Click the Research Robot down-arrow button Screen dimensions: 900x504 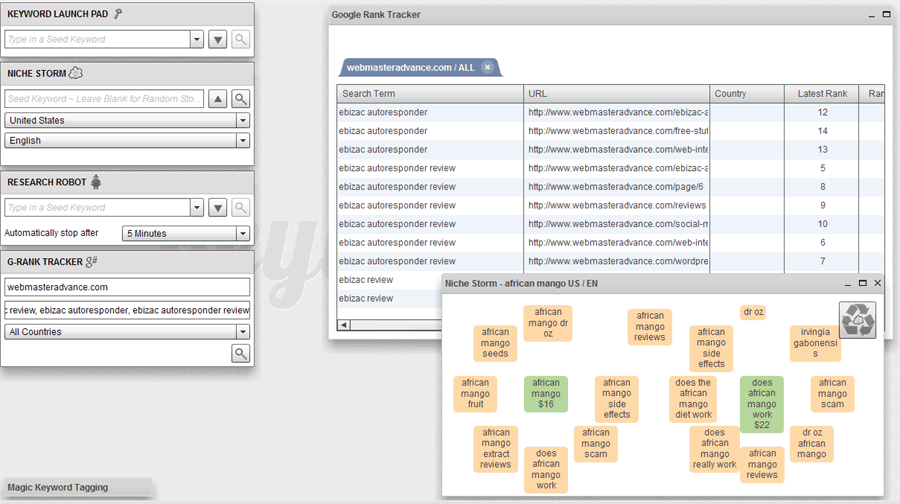point(218,208)
